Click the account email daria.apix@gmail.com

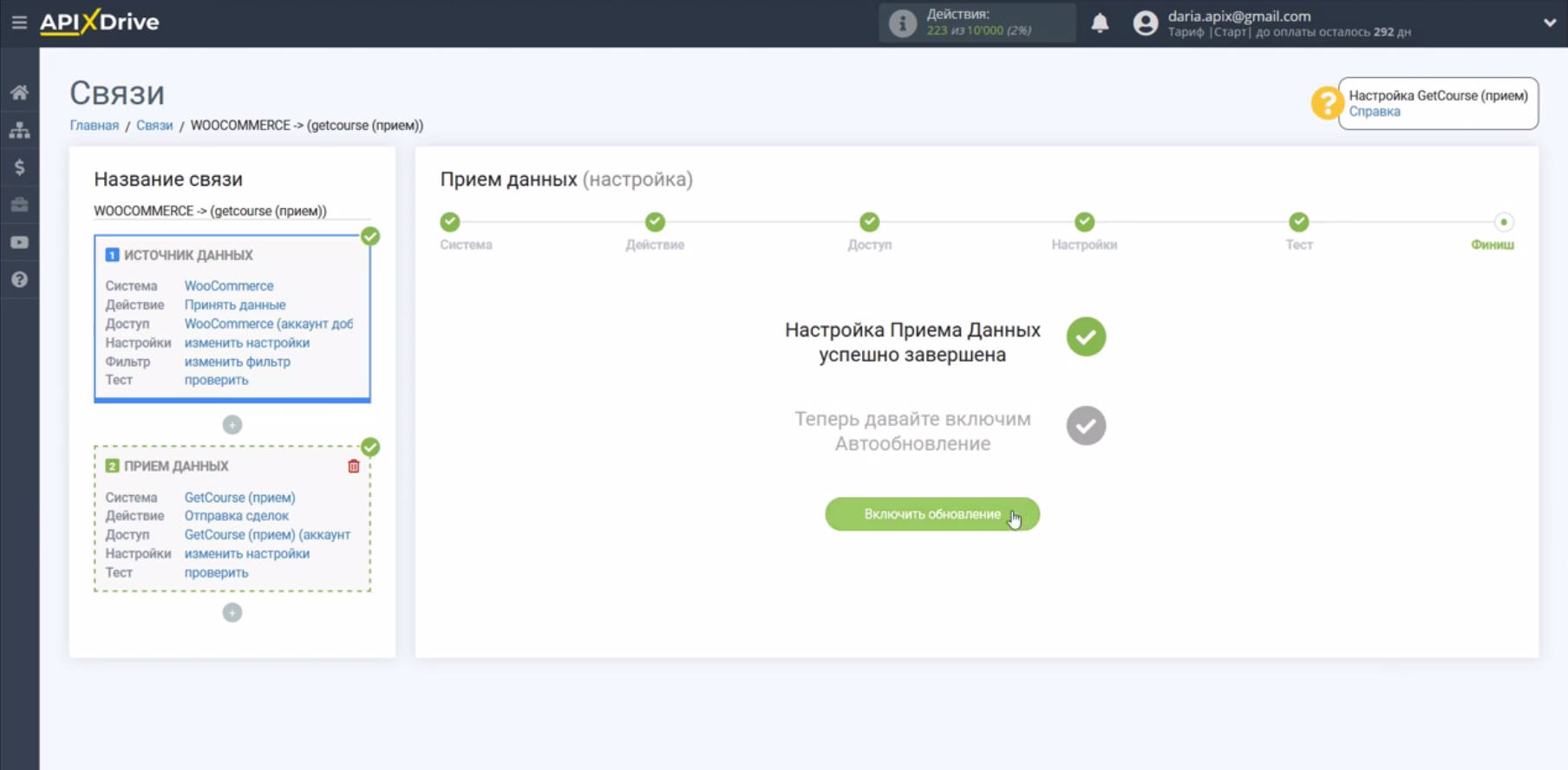(x=1239, y=16)
